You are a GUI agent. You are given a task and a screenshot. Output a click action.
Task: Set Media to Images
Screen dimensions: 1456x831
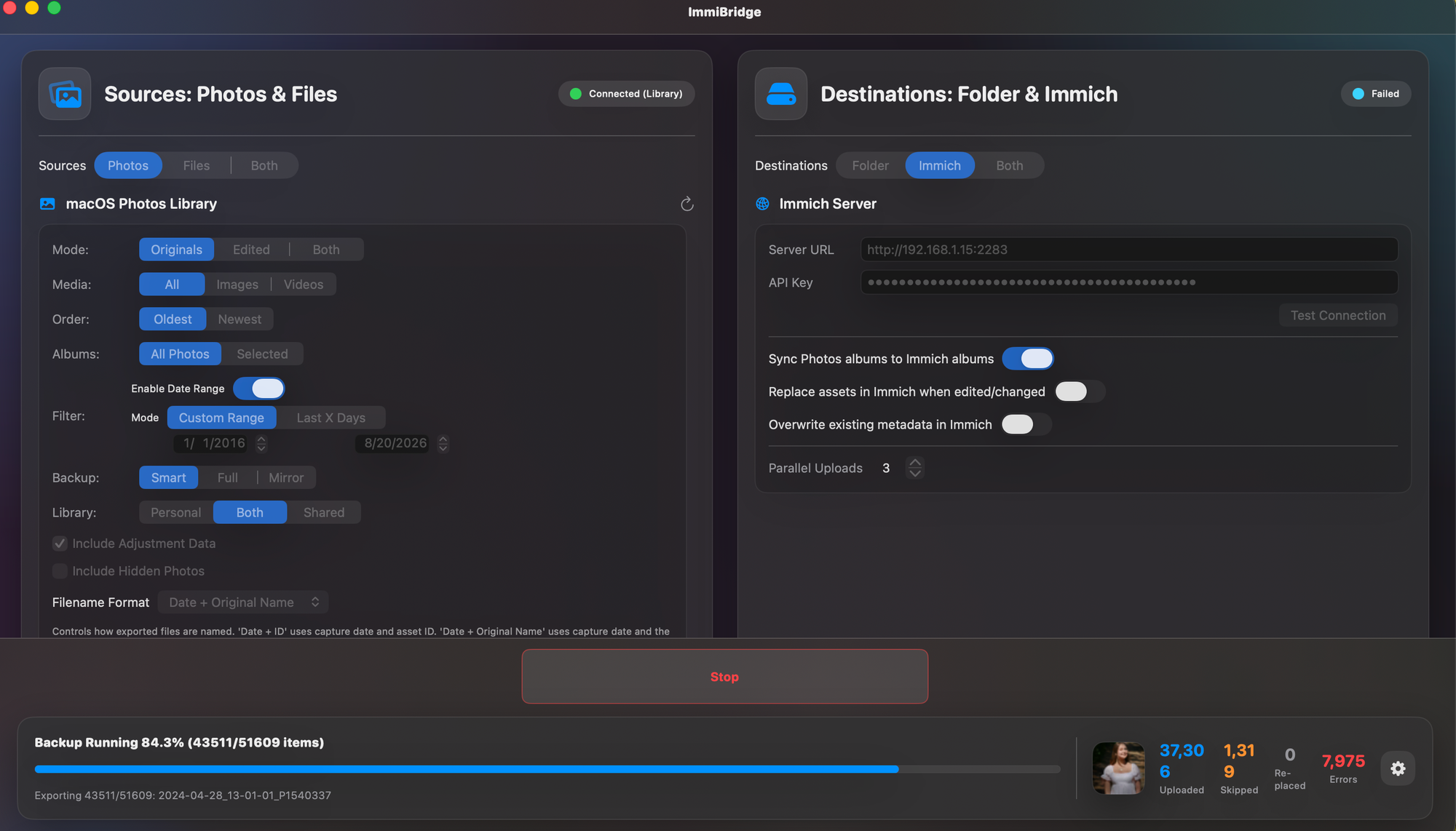pyautogui.click(x=237, y=285)
